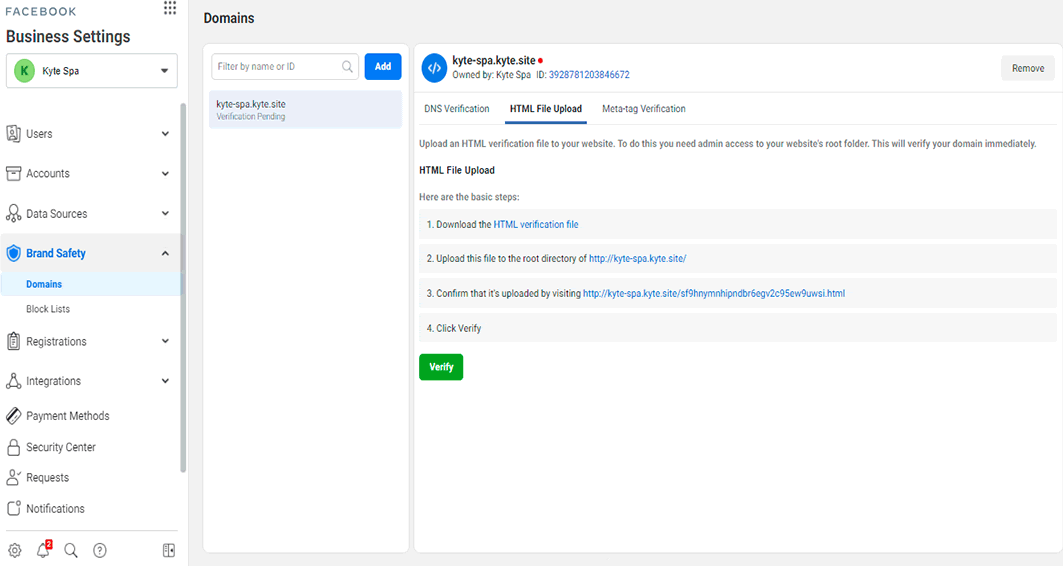Open Payment Methods menu item
1063x566 pixels.
tap(68, 416)
